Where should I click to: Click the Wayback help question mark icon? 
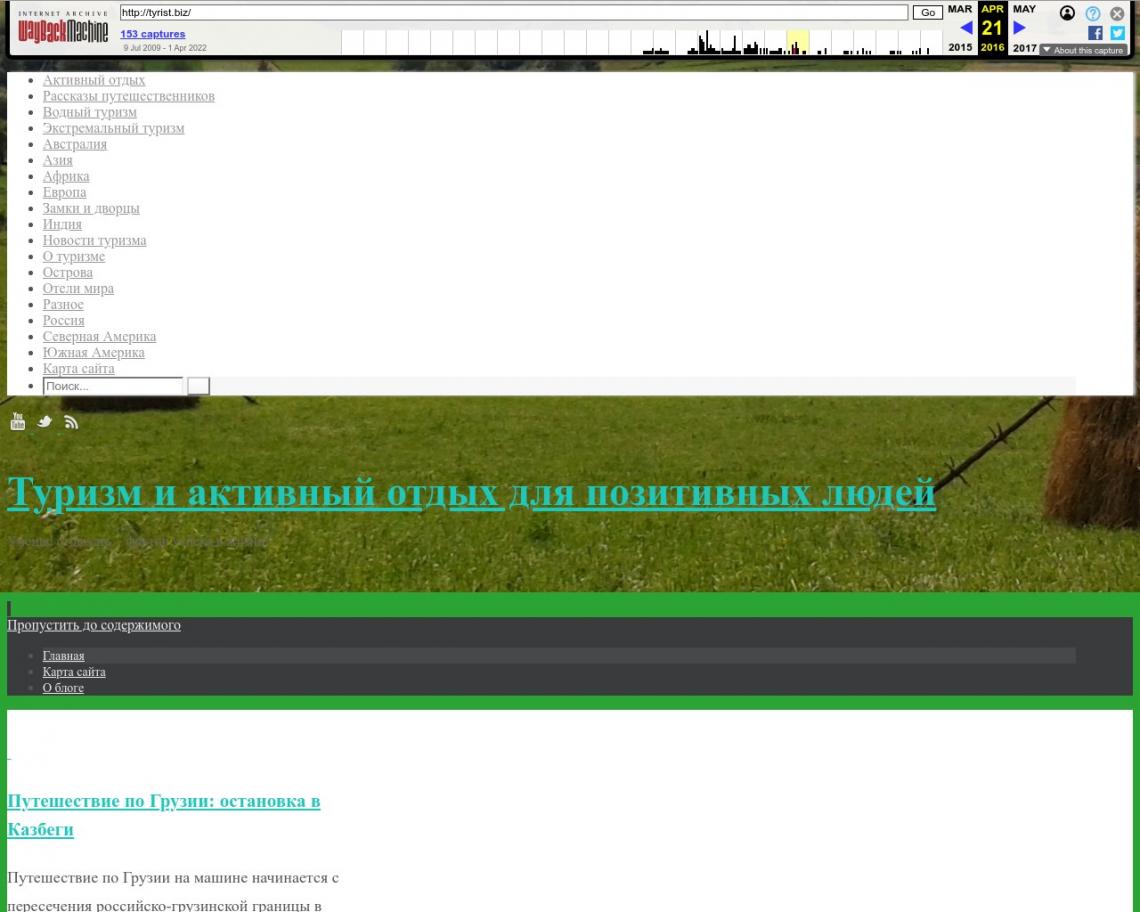coord(1093,13)
